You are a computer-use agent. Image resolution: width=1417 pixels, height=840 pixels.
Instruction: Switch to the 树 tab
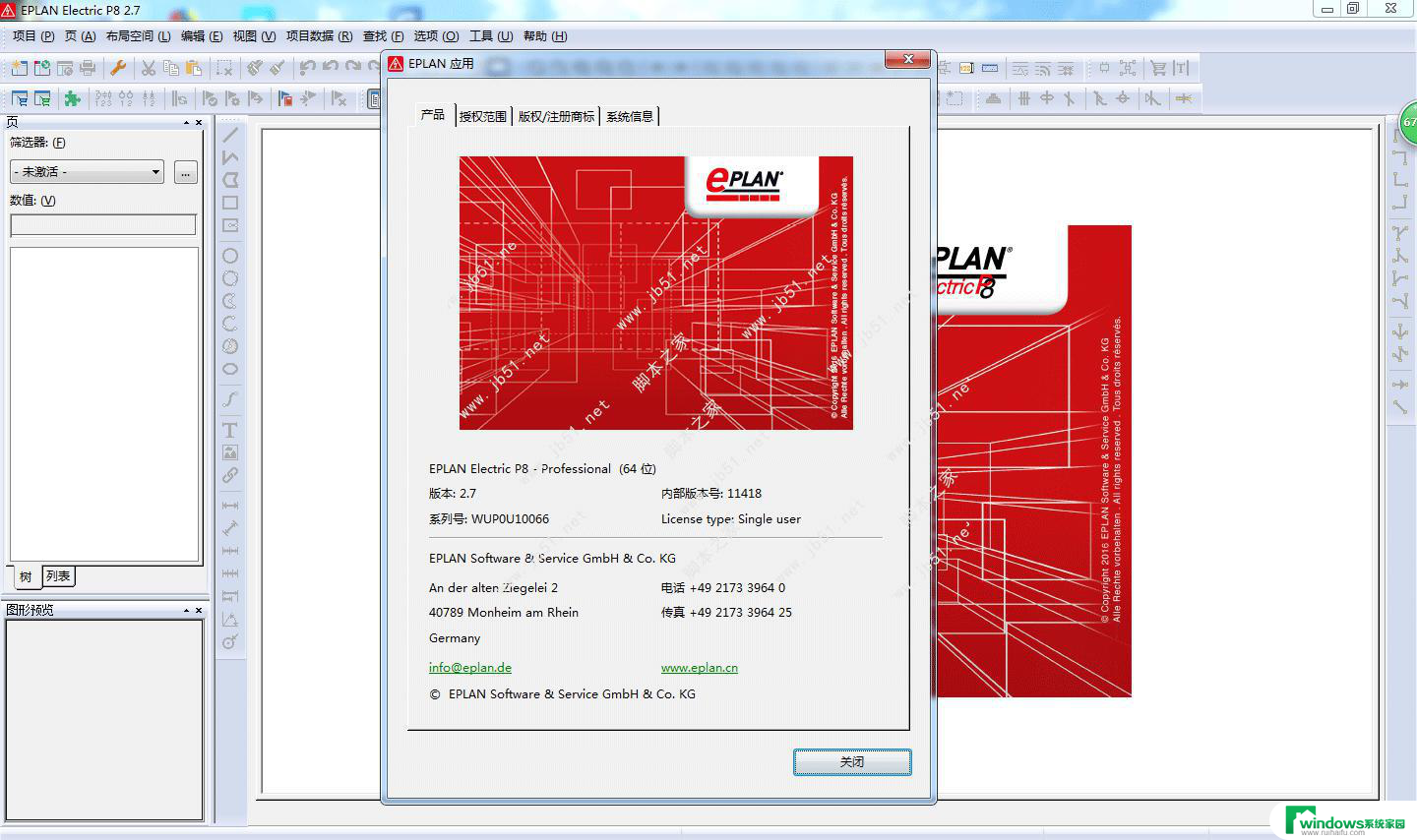(26, 576)
